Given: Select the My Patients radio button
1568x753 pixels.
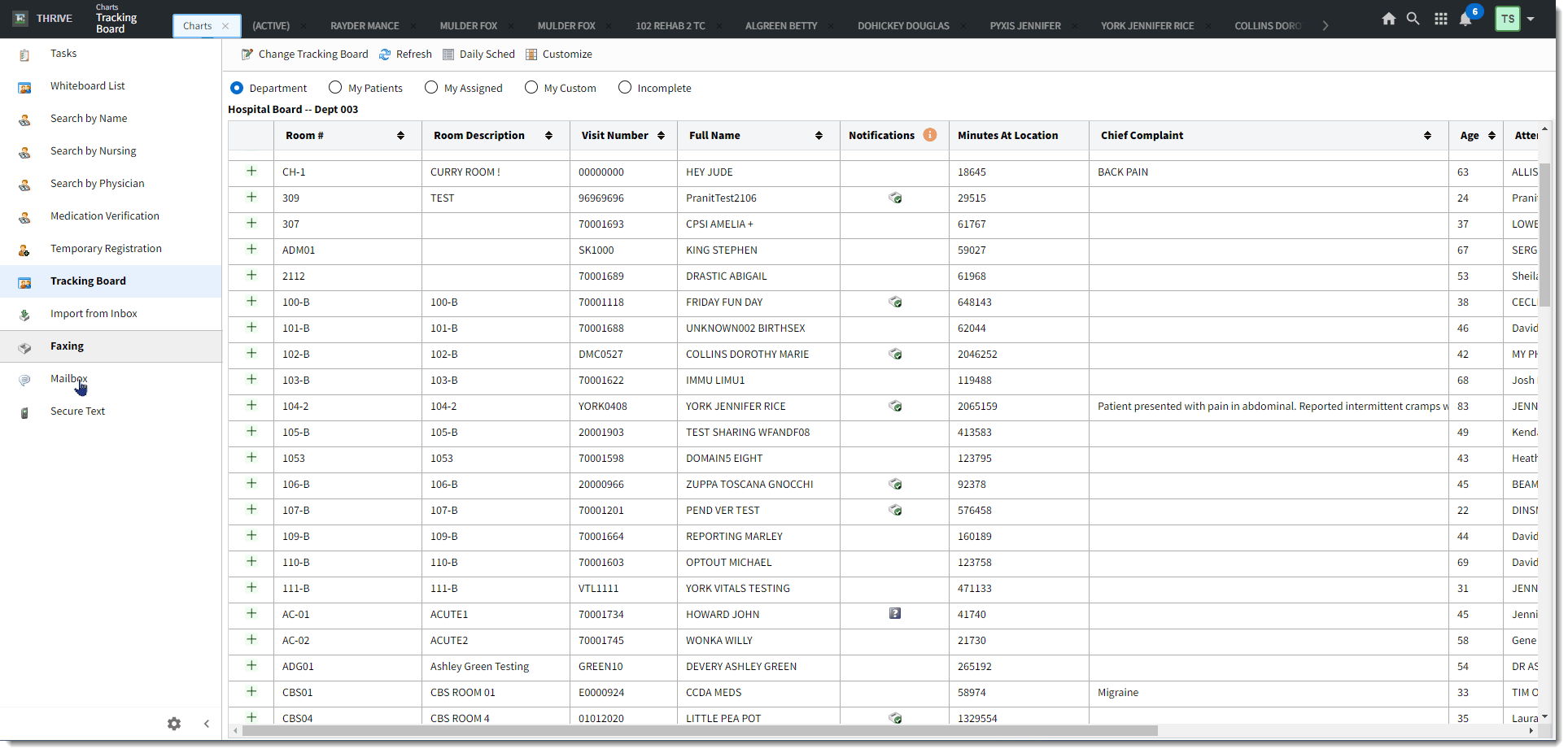Looking at the screenshot, I should tap(335, 87).
